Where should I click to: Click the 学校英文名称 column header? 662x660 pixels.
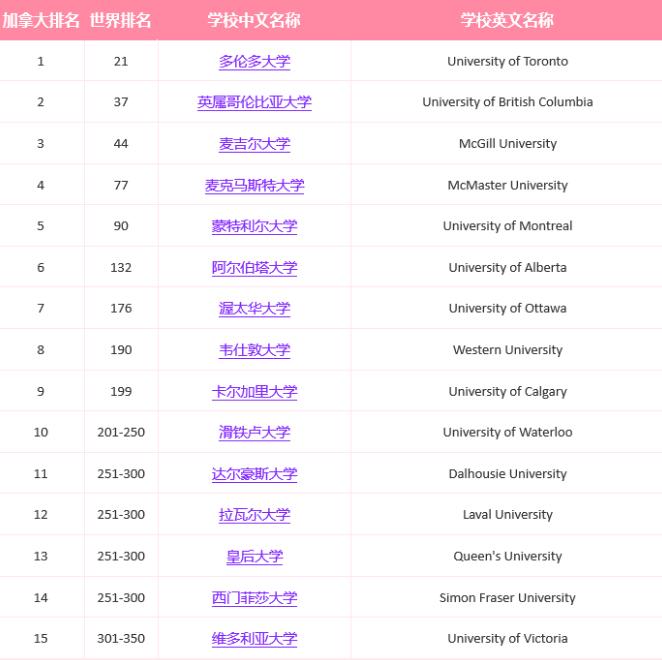click(x=507, y=20)
